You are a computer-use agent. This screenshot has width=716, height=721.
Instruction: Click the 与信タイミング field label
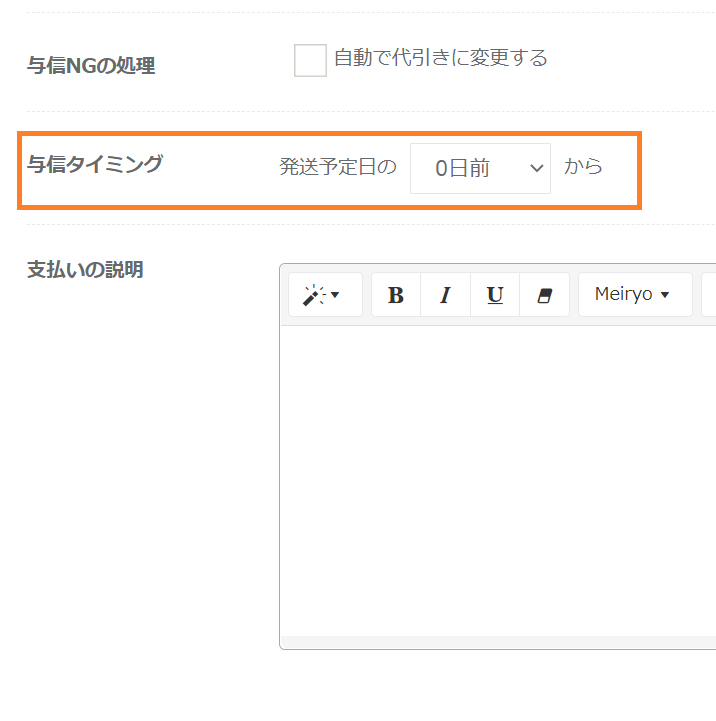pyautogui.click(x=94, y=165)
